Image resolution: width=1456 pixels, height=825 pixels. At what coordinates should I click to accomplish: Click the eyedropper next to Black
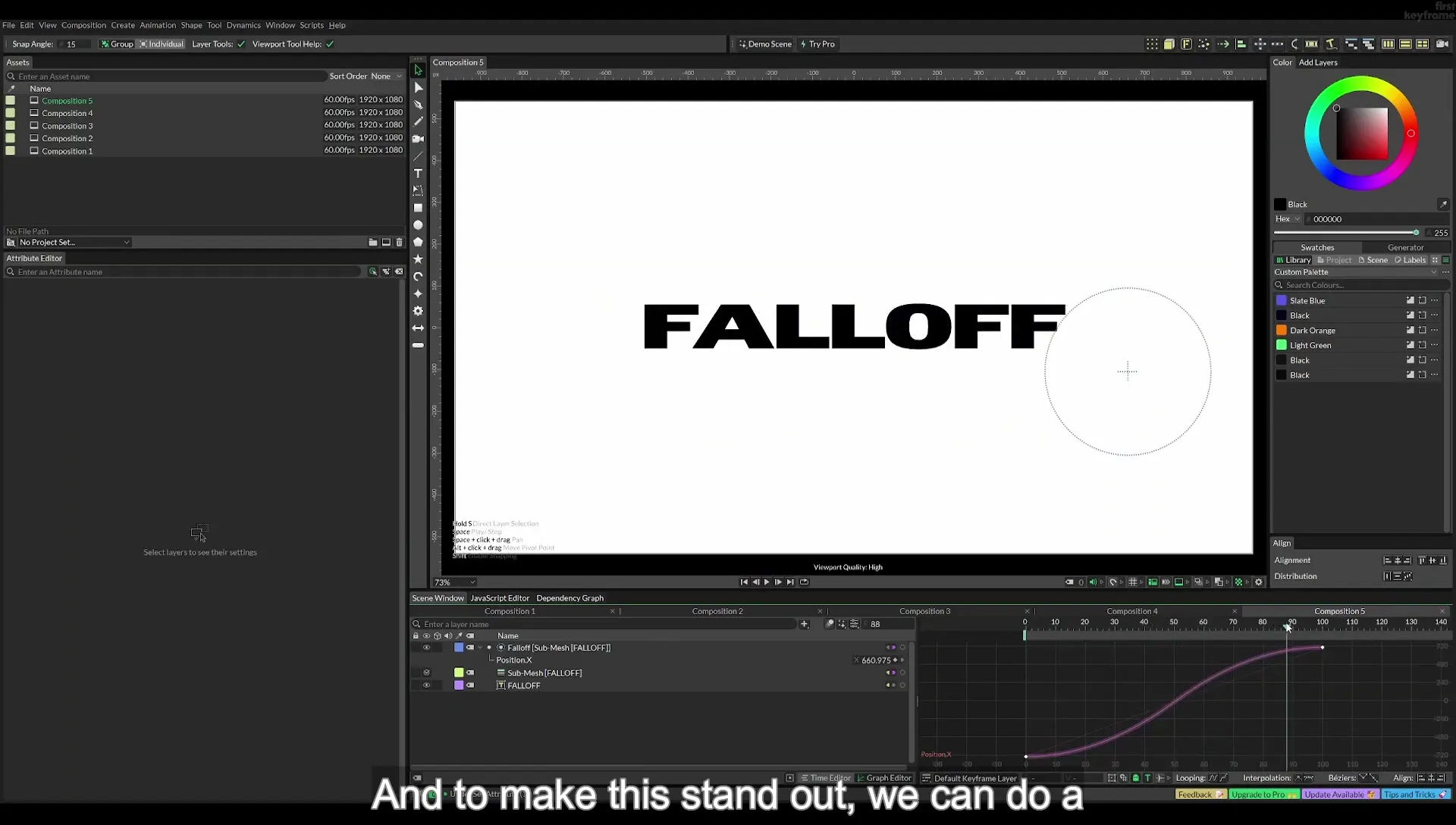click(1443, 204)
